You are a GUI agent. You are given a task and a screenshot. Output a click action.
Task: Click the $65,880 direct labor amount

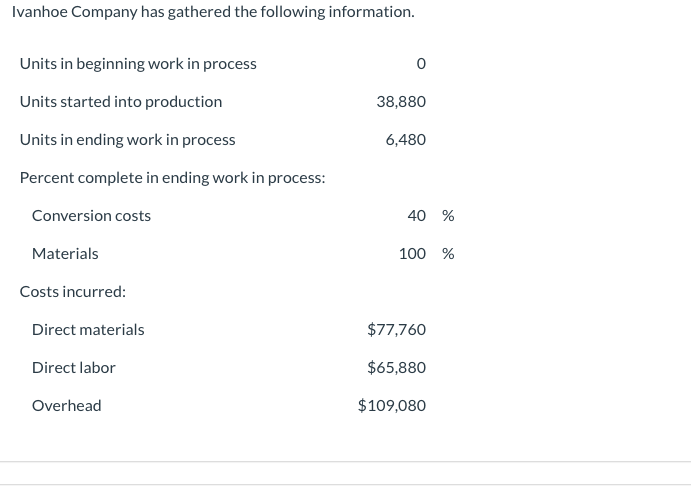[x=397, y=367]
